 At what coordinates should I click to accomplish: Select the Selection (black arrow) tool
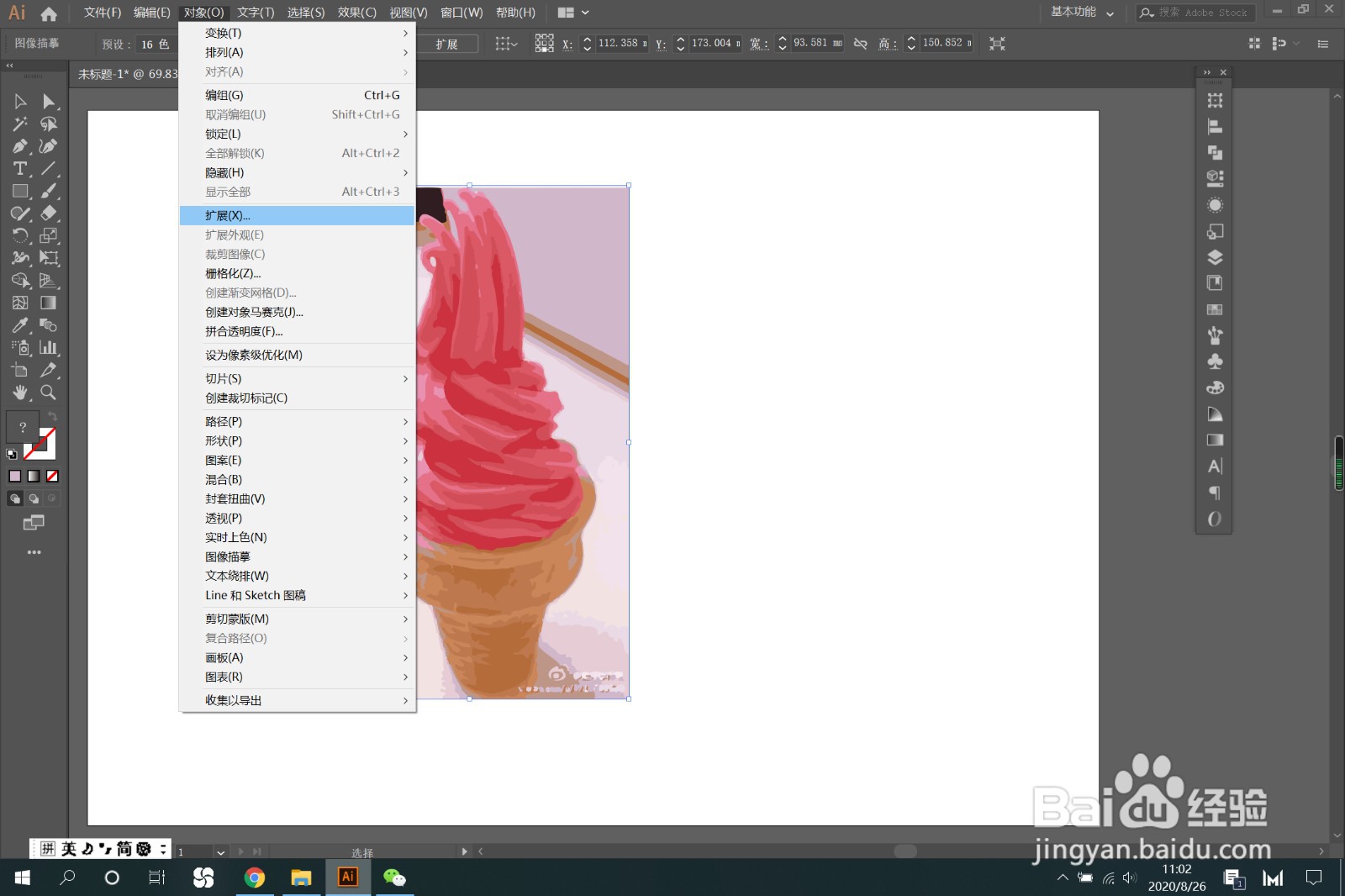point(20,102)
